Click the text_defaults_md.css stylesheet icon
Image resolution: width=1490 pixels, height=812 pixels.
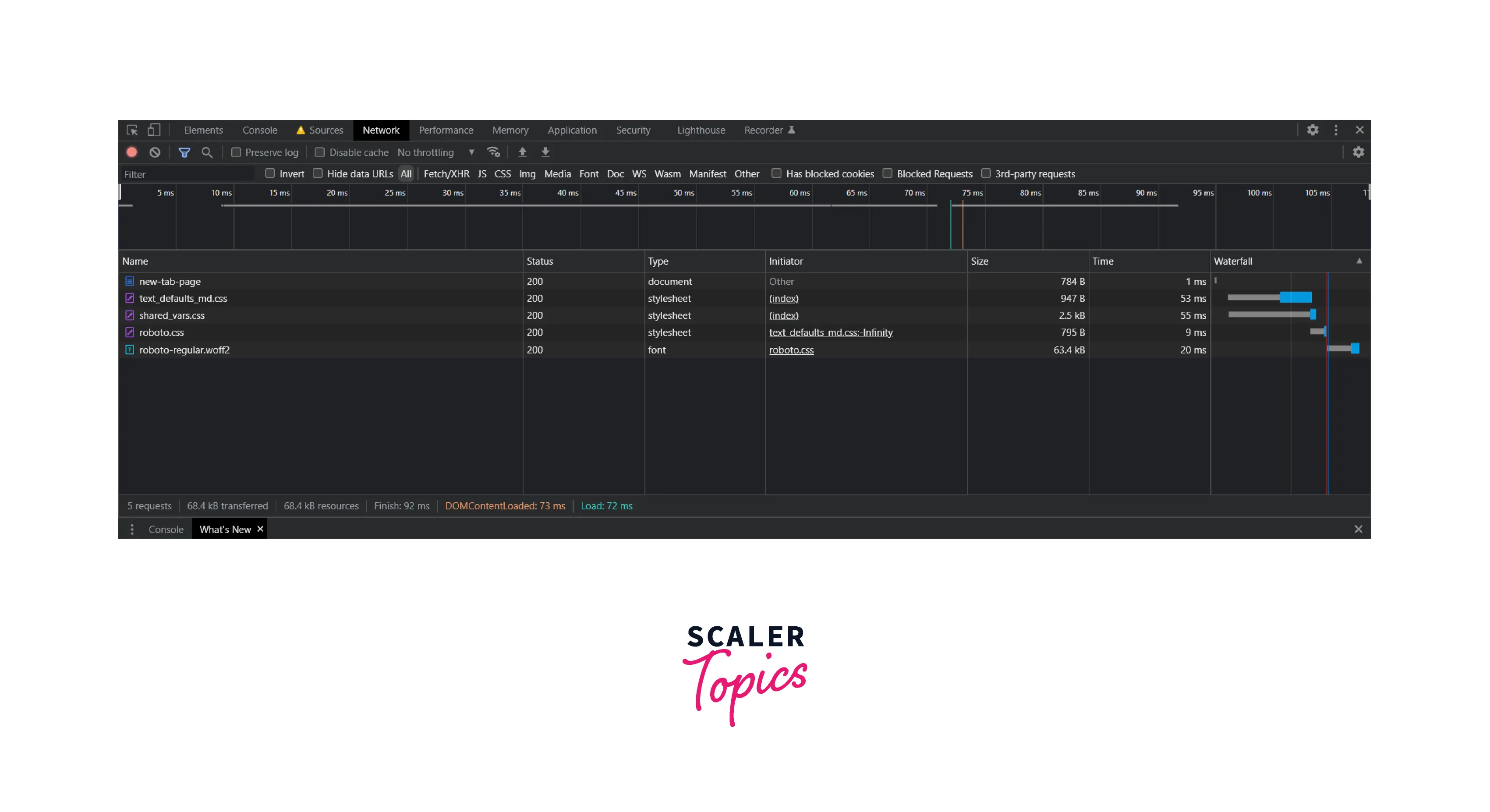[130, 298]
